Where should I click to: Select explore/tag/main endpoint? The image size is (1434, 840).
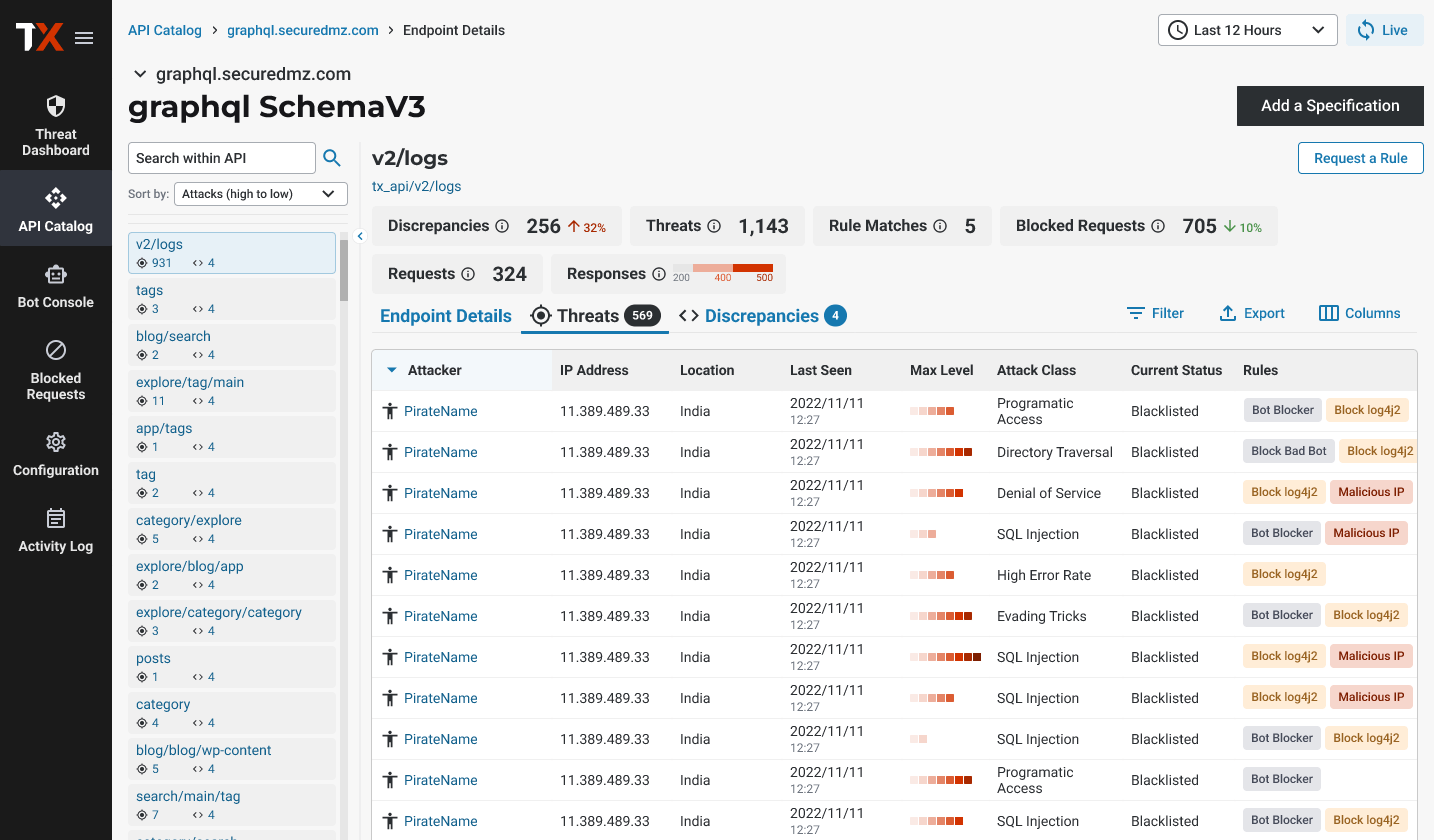(x=232, y=391)
